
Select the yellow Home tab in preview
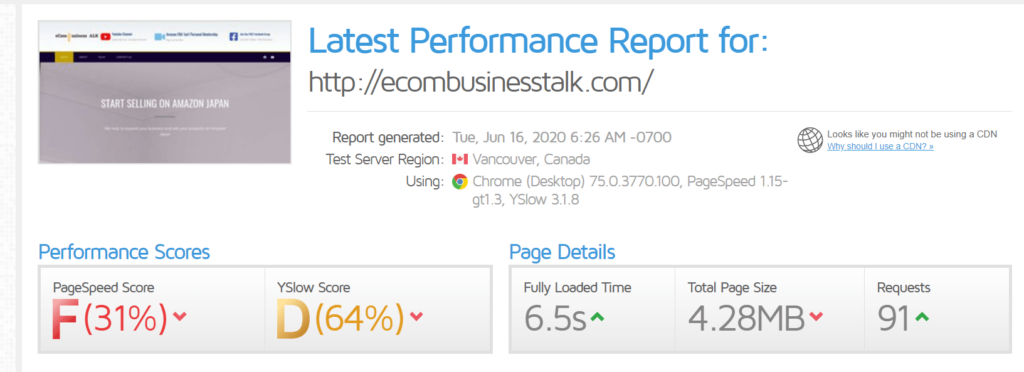64,57
